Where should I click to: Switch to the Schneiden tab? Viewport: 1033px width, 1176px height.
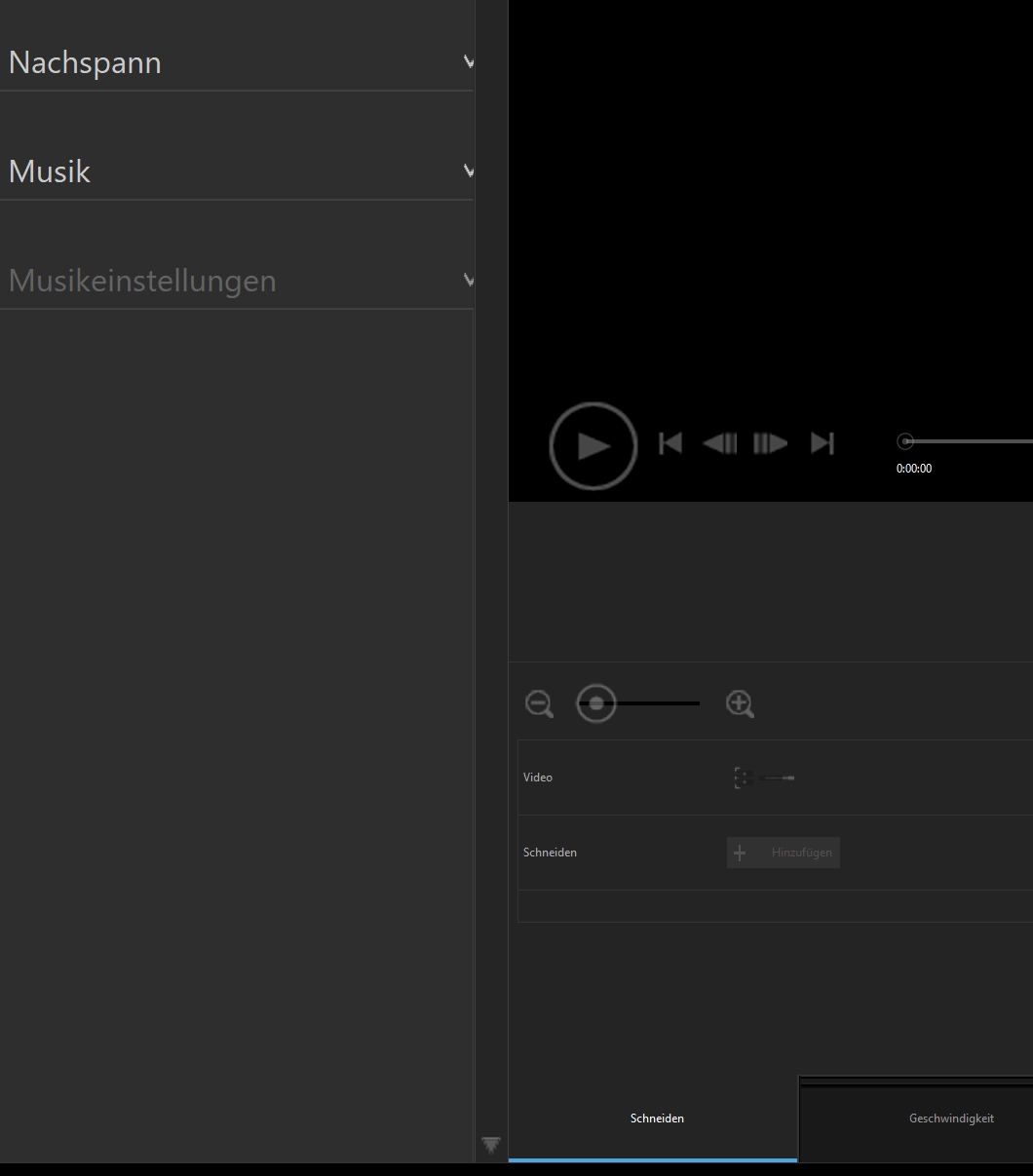coord(657,1119)
